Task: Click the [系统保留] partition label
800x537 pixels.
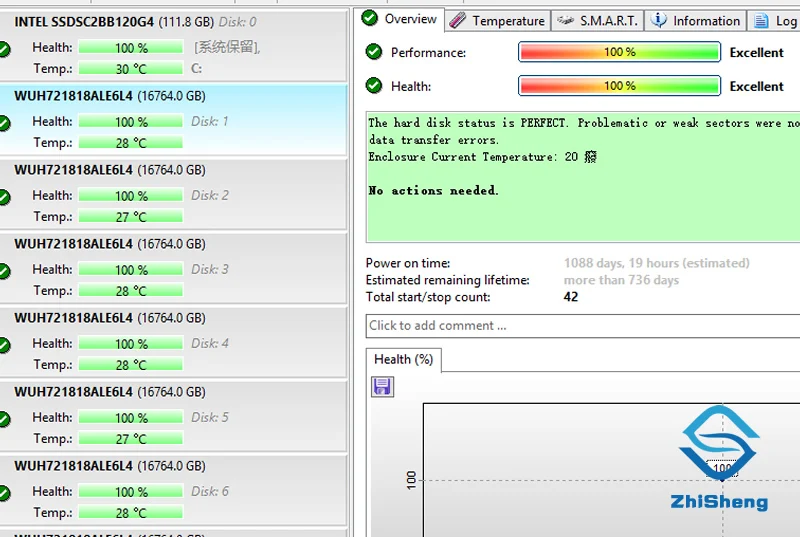Action: point(227,47)
